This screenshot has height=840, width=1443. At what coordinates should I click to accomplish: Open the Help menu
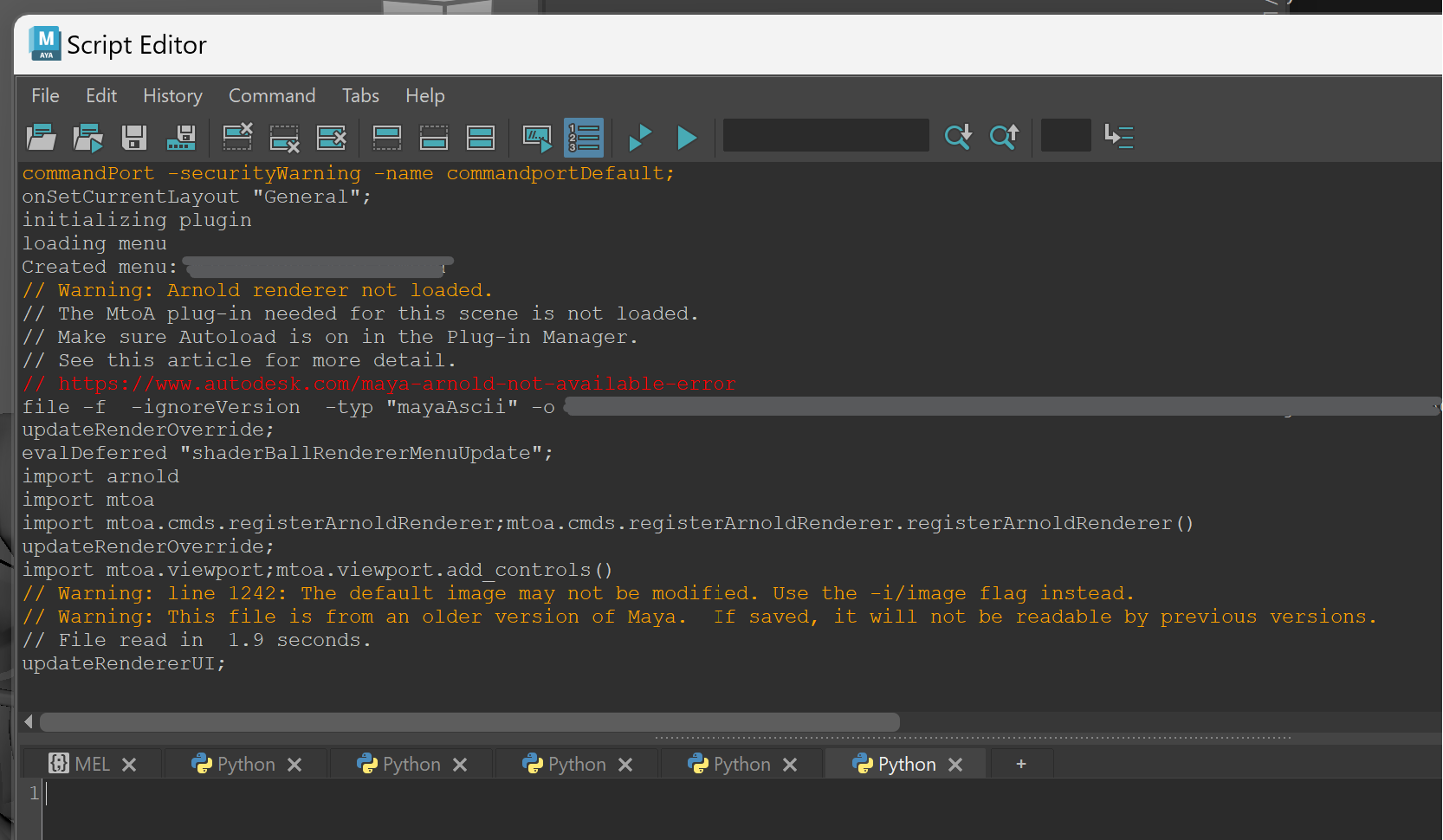pyautogui.click(x=424, y=95)
